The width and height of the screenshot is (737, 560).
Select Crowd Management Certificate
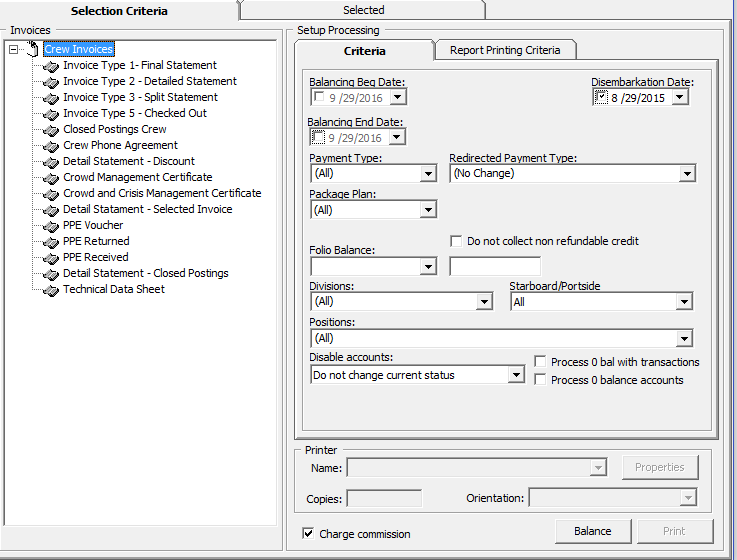point(138,177)
